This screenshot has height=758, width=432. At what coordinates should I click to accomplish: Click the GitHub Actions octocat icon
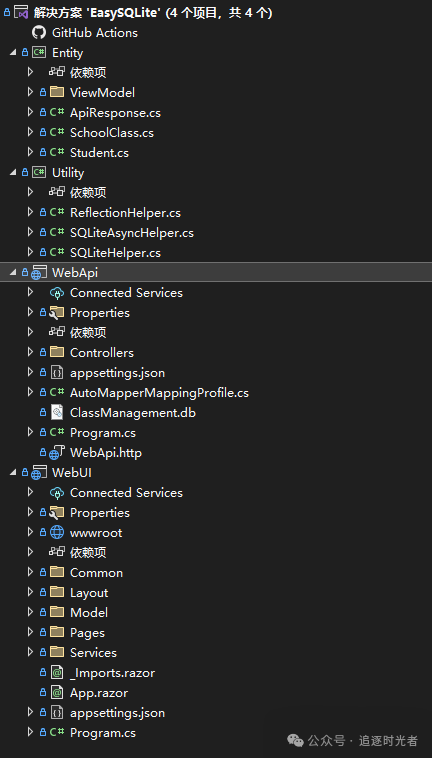(x=39, y=32)
